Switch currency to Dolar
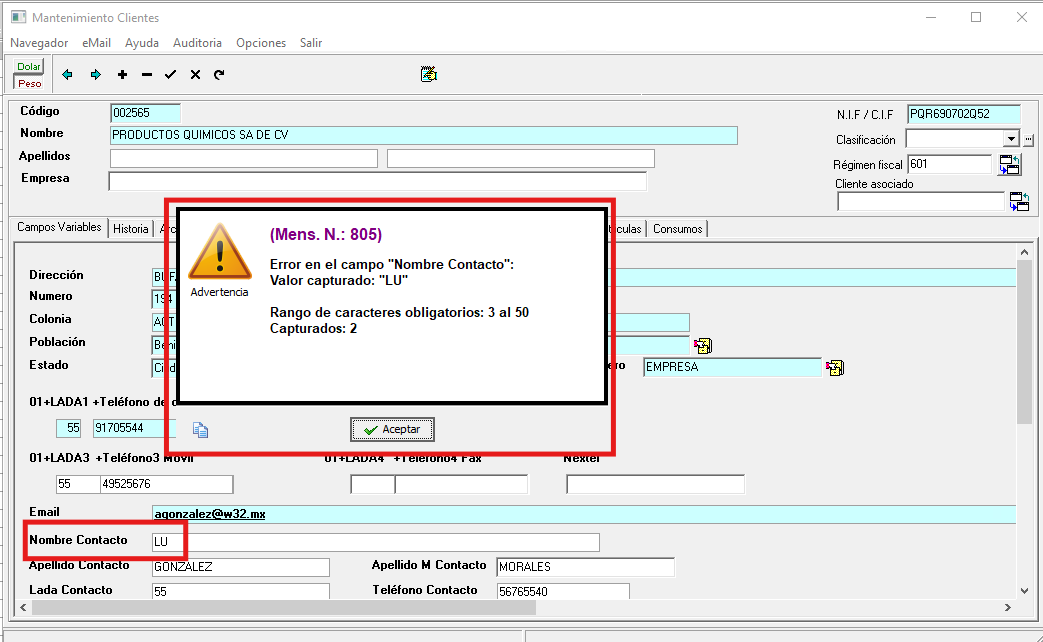The height and width of the screenshot is (642, 1043). (x=29, y=67)
